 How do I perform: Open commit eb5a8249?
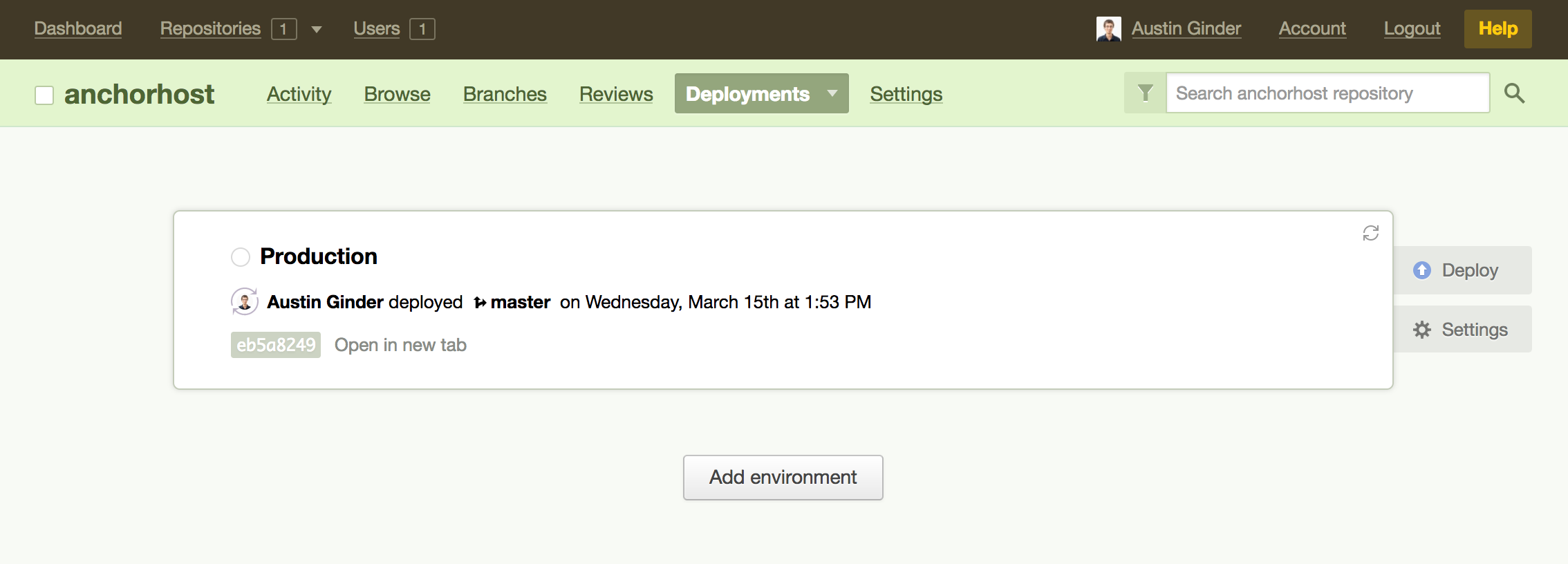tap(276, 345)
